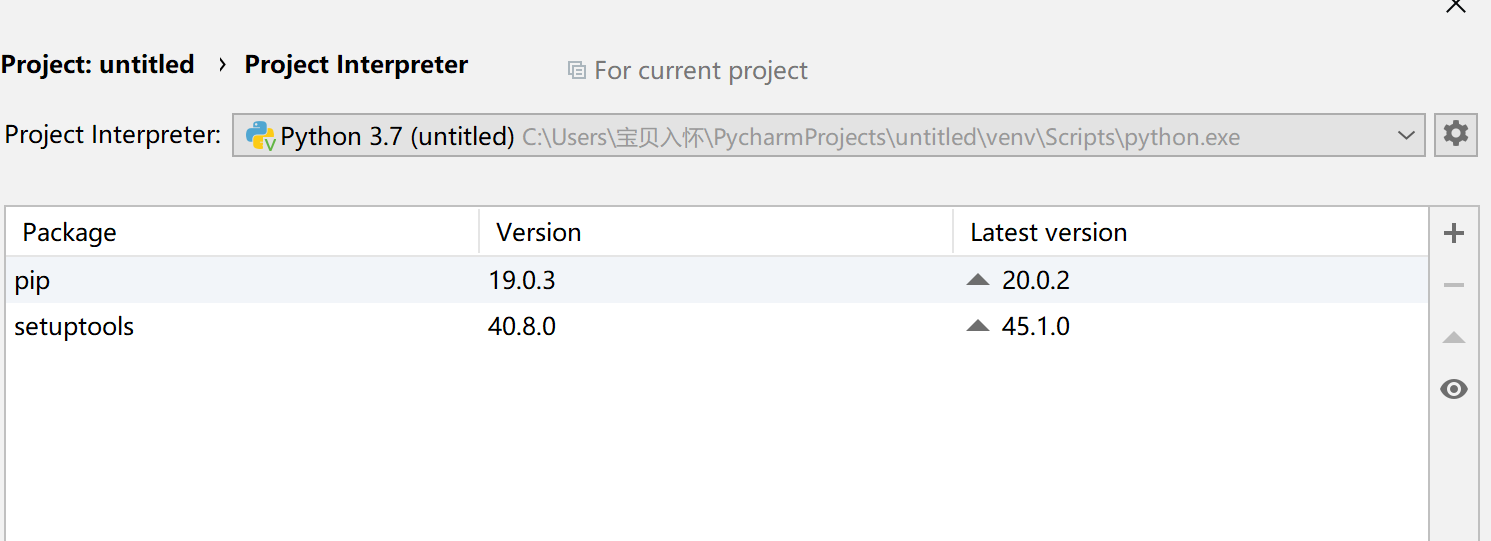Click the upgrade arrow beside pip 20.0.2
The height and width of the screenshot is (541, 1491).
pos(978,280)
